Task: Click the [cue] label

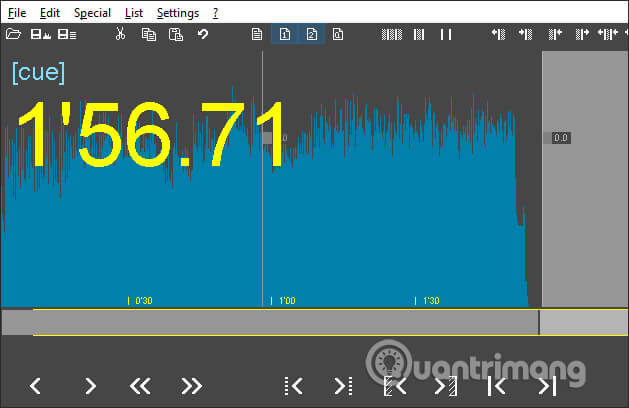Action: coord(39,72)
